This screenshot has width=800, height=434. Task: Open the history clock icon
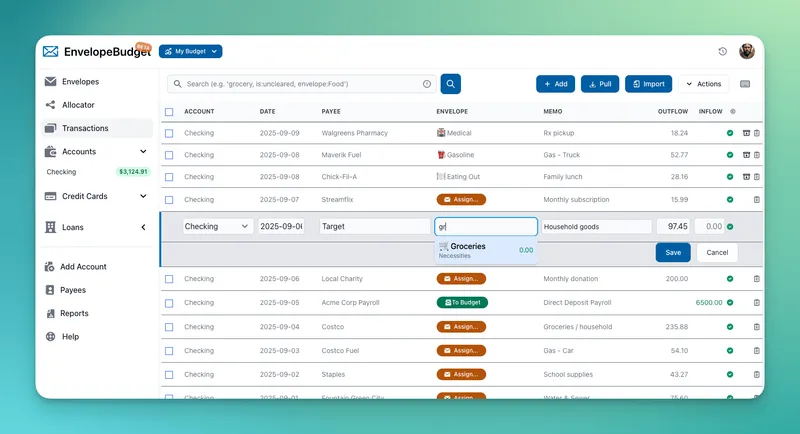(722, 52)
